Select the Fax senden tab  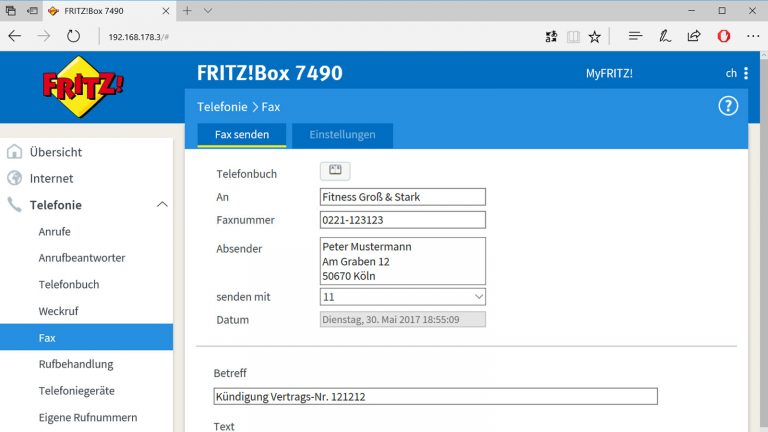click(242, 135)
